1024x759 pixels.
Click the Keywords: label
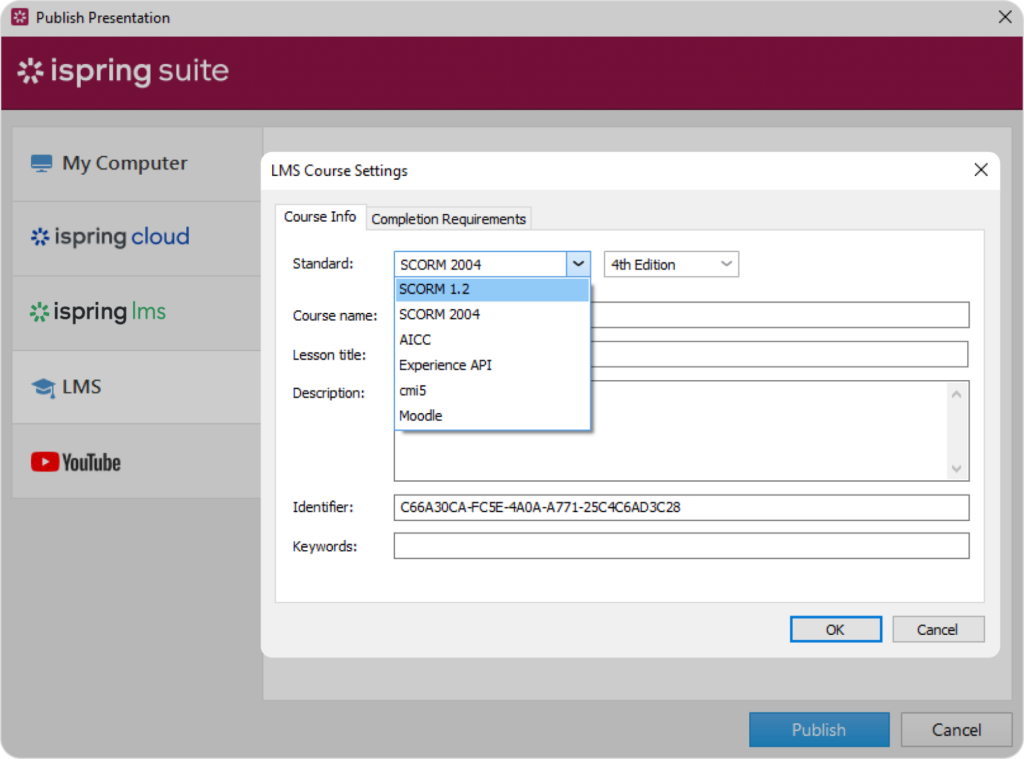click(x=325, y=546)
